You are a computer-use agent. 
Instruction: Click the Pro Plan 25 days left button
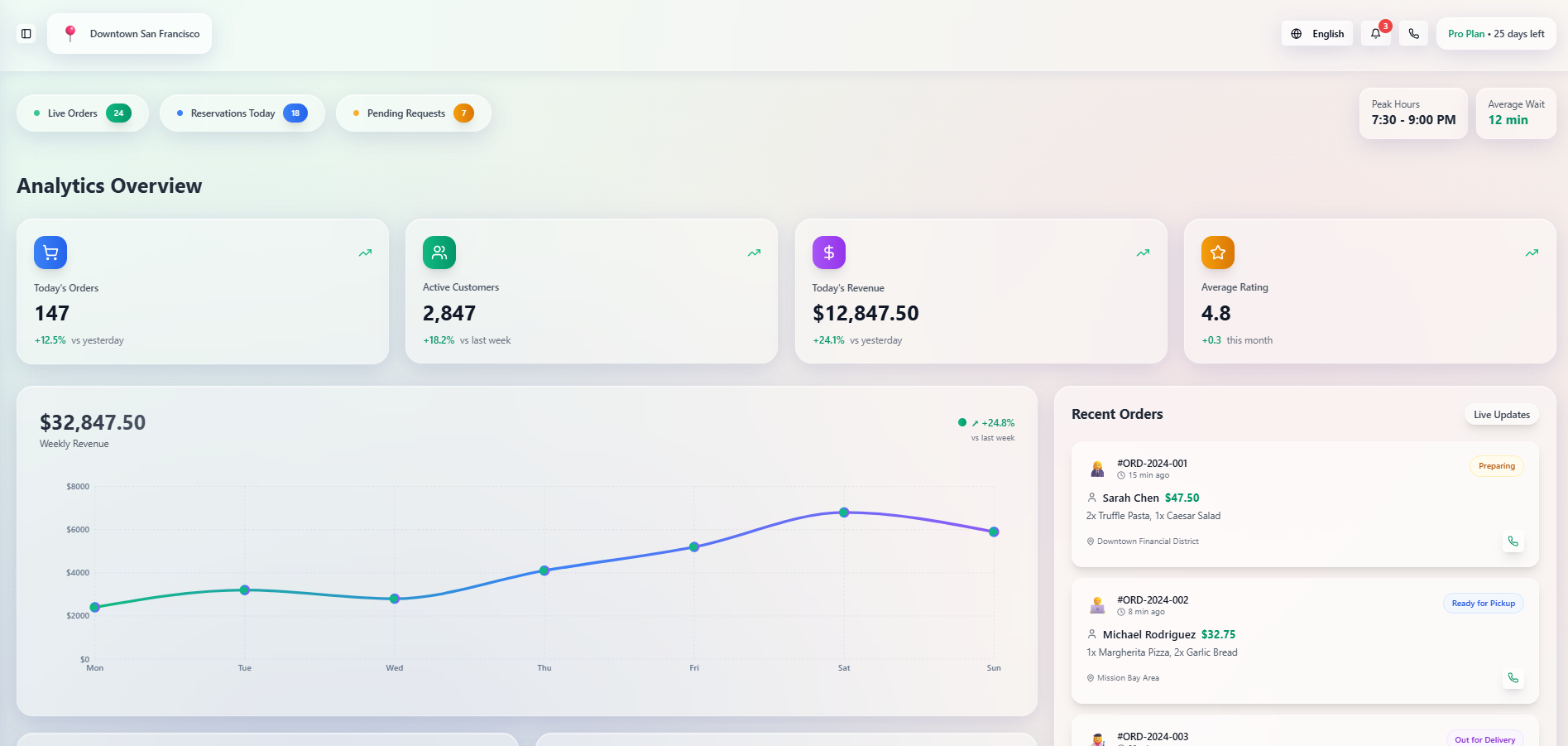point(1496,34)
